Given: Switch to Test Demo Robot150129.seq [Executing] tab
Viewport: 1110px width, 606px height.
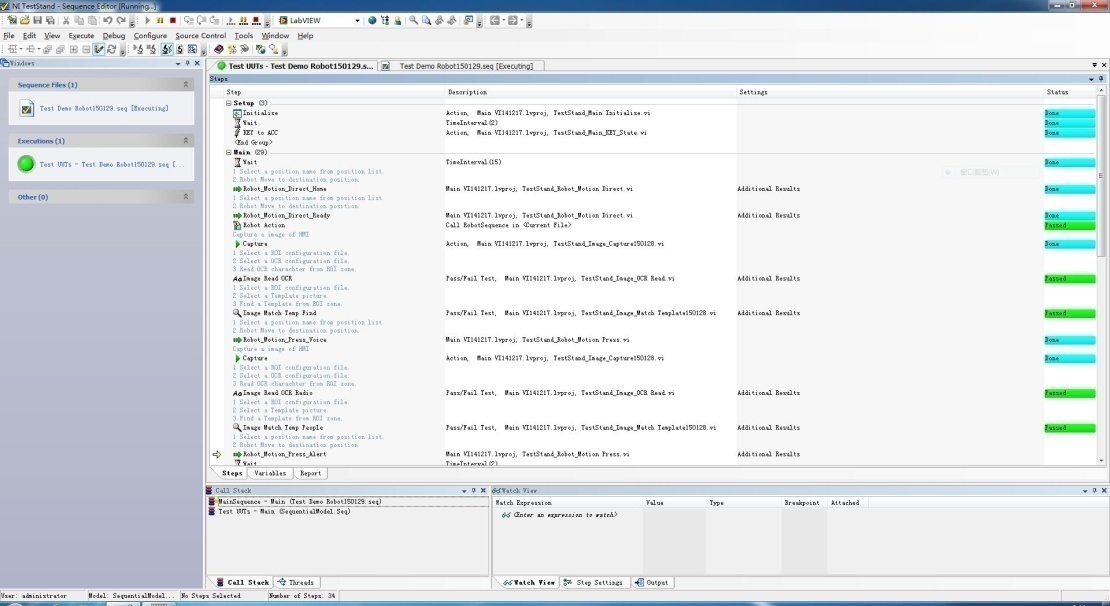Looking at the screenshot, I should tap(461, 66).
